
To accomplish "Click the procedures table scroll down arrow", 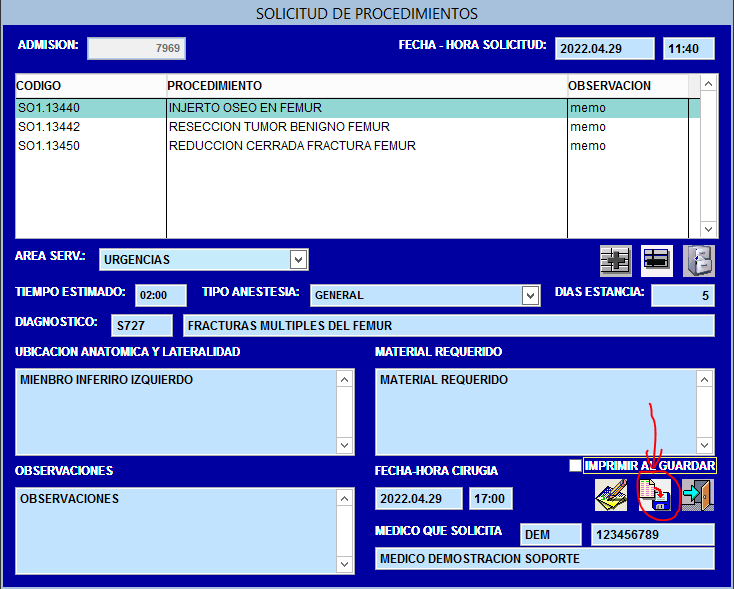I will pyautogui.click(x=708, y=229).
